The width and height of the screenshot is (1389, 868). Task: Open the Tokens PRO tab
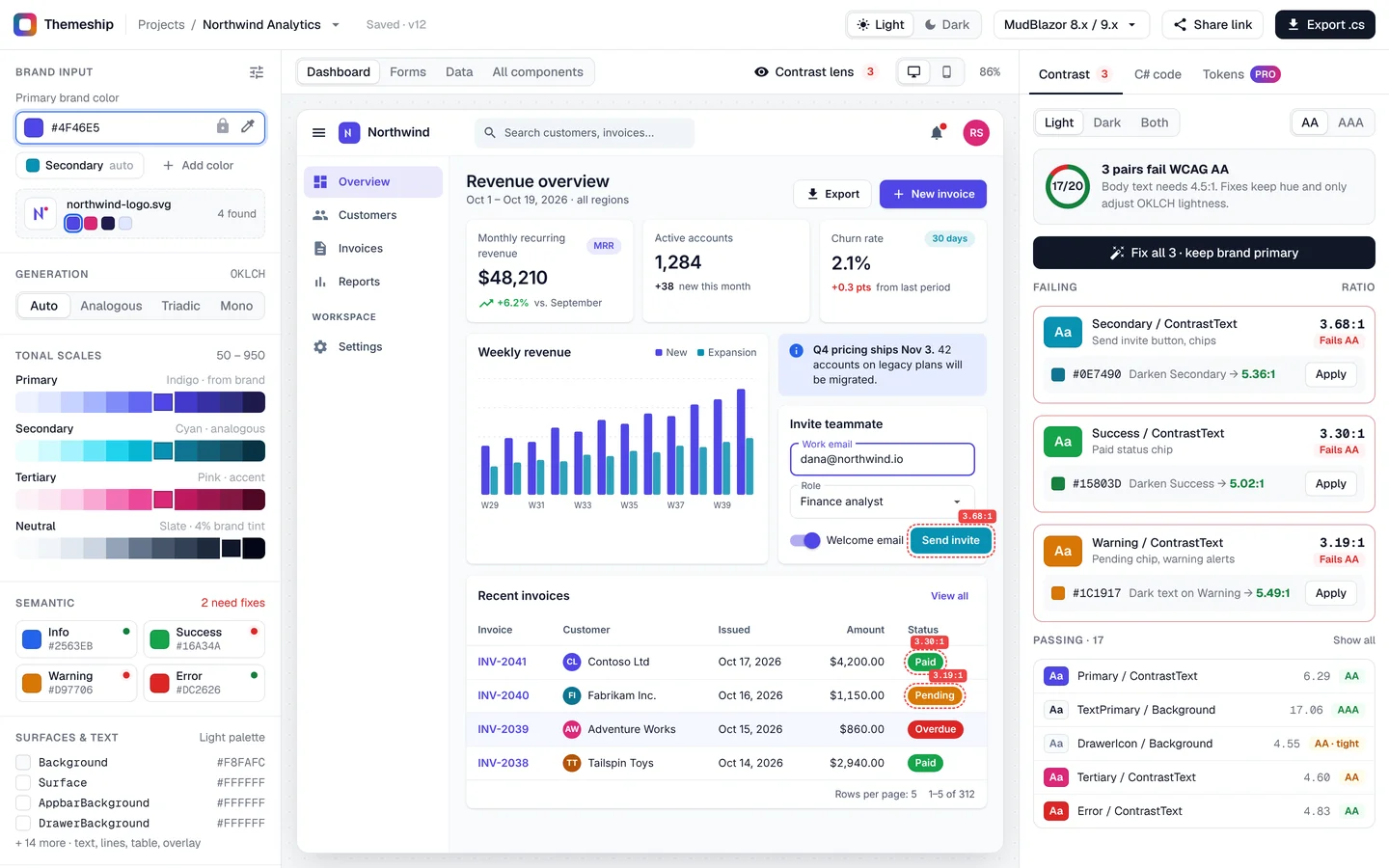tap(1240, 74)
